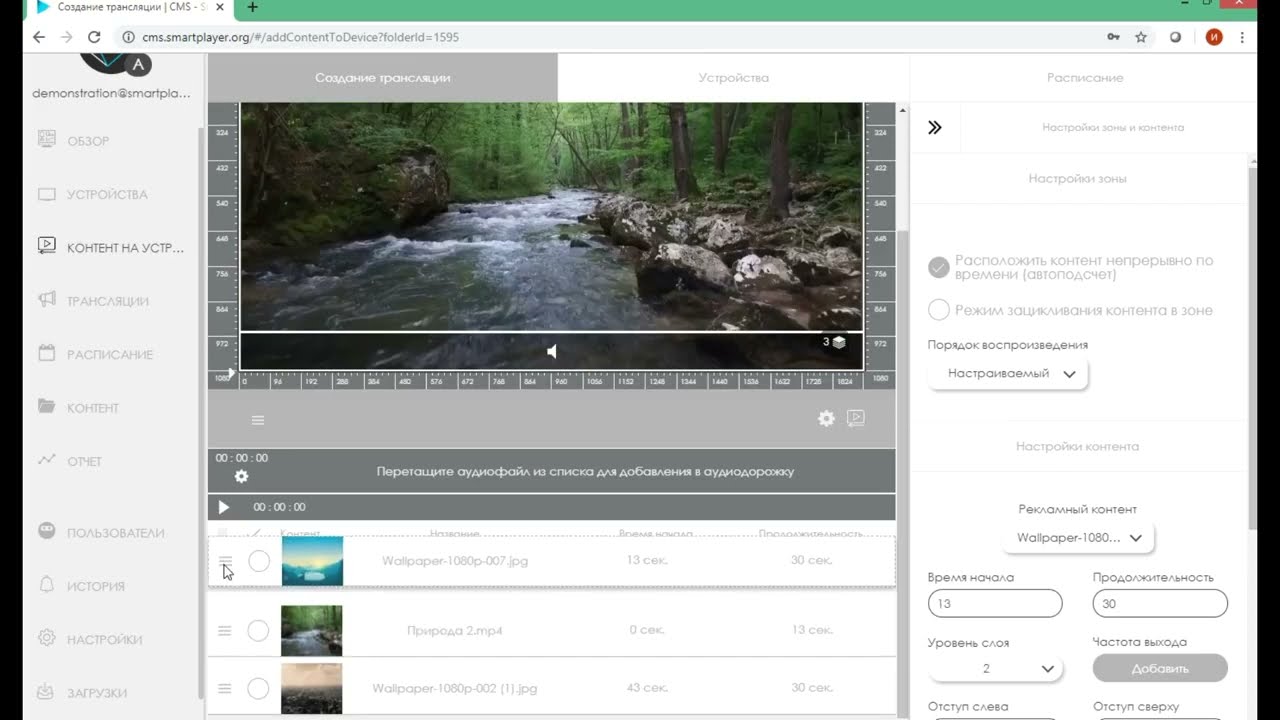The width and height of the screenshot is (1280, 720).
Task: Open the Настраиваемый playback order dropdown
Action: (1008, 373)
